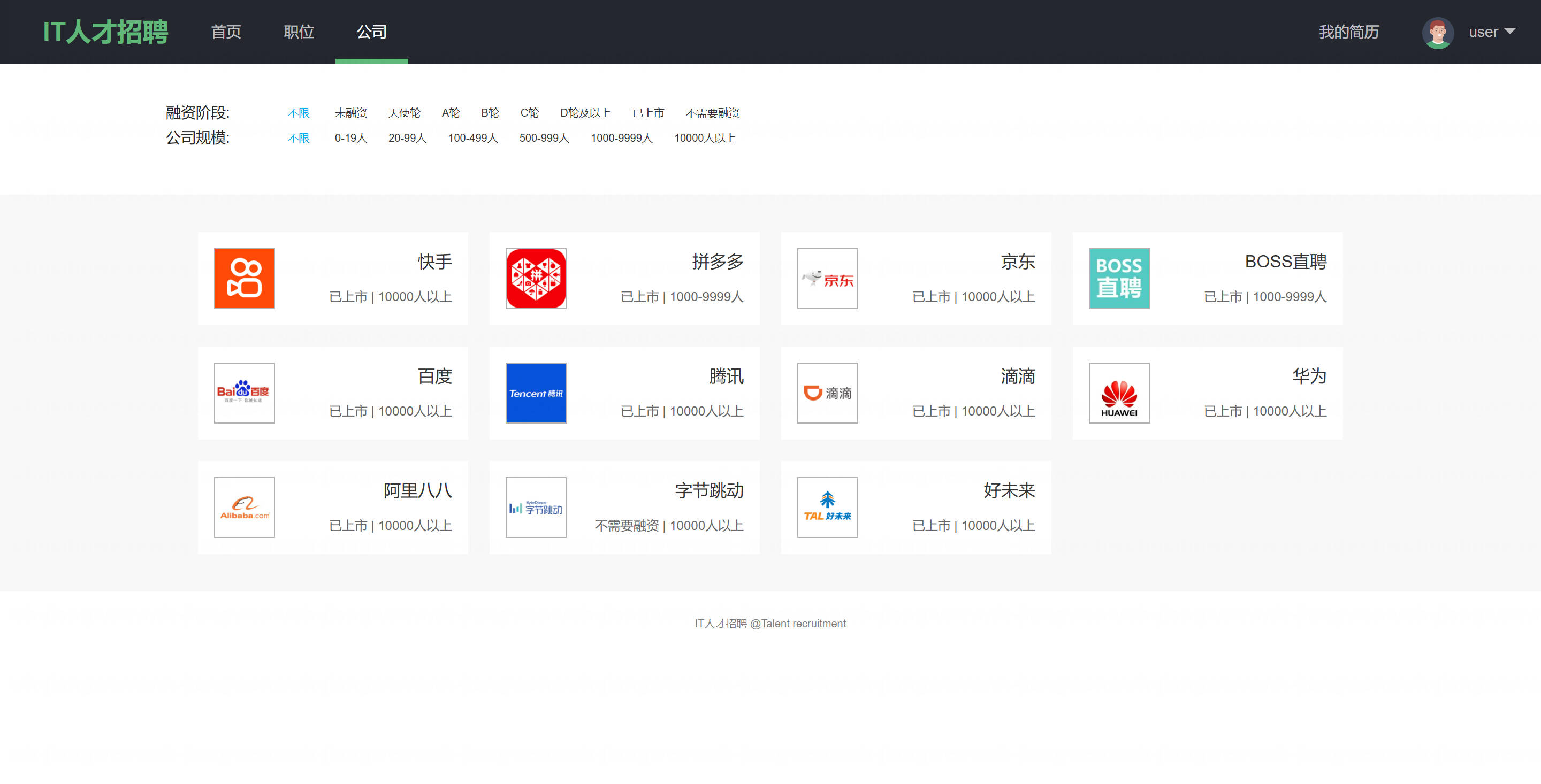Filter company size by 1000-9999人
The image size is (1541, 784).
(x=622, y=138)
